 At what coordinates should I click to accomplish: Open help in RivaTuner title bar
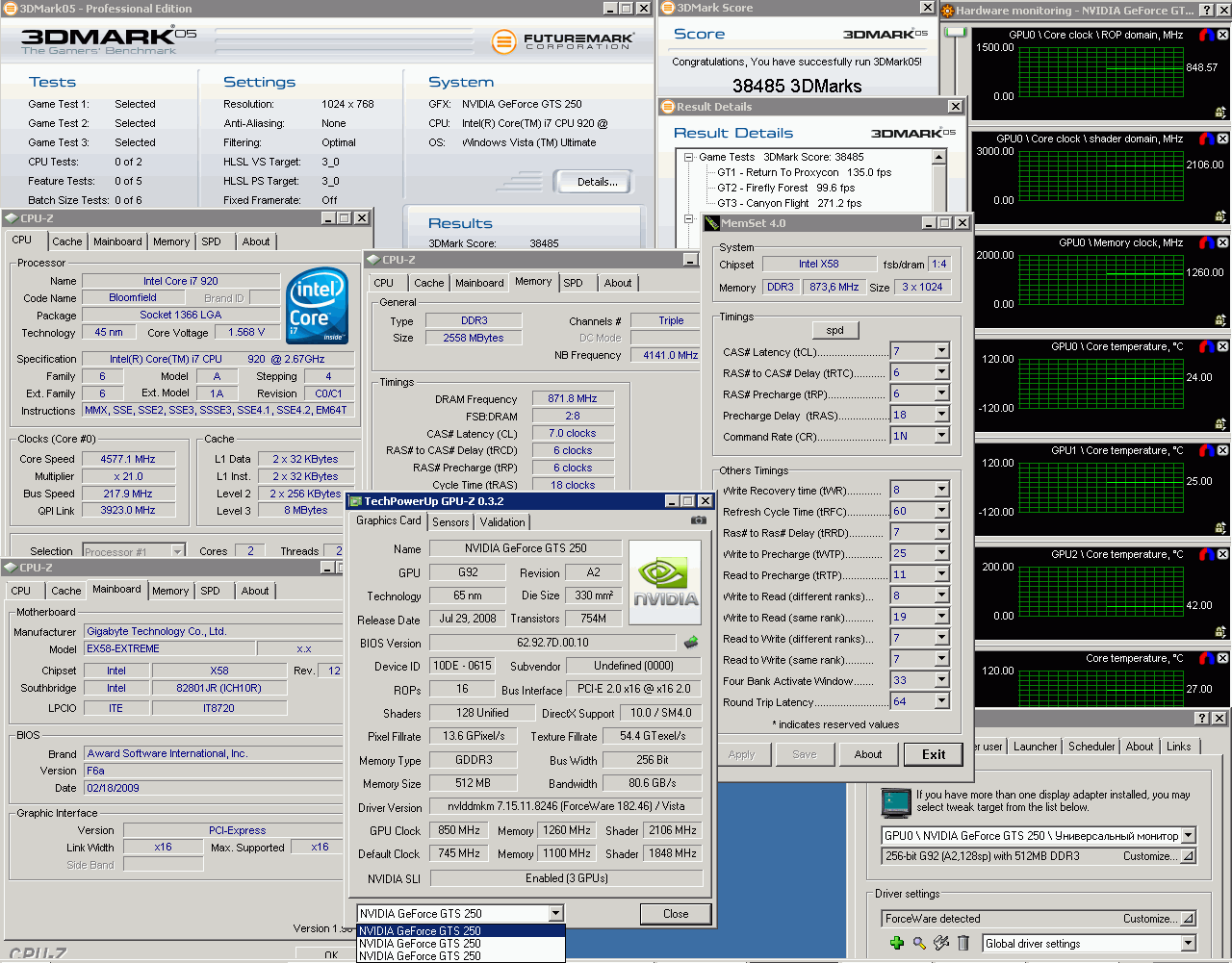pos(1202,719)
